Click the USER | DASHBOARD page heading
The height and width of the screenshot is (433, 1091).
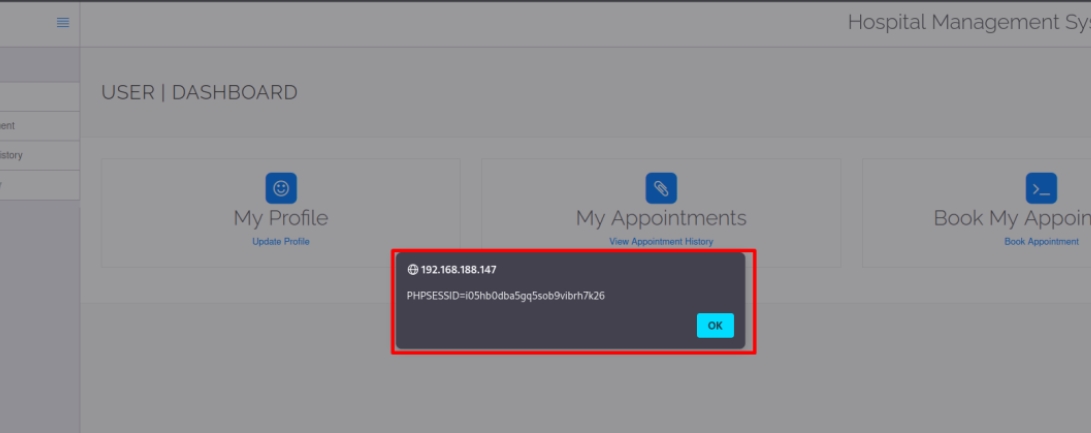(x=199, y=93)
